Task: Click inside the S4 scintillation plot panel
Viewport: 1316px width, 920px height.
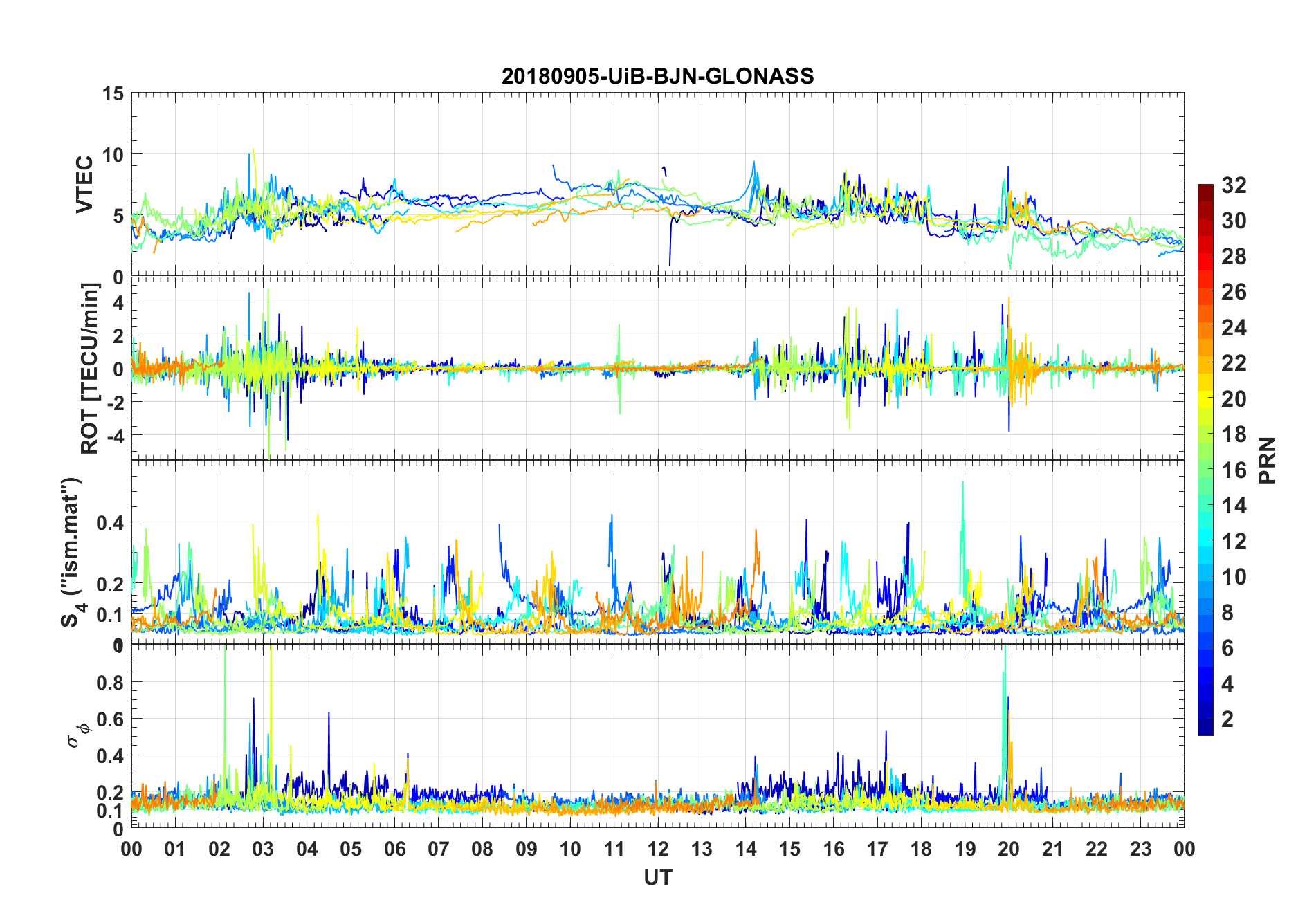Action: point(657,552)
